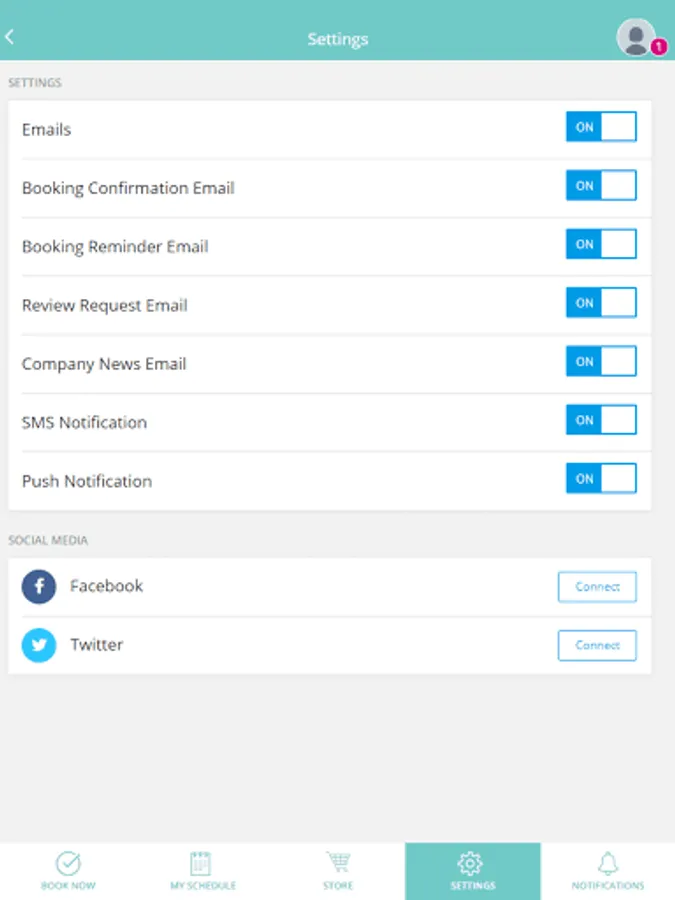Connect the Twitter account

tap(597, 646)
